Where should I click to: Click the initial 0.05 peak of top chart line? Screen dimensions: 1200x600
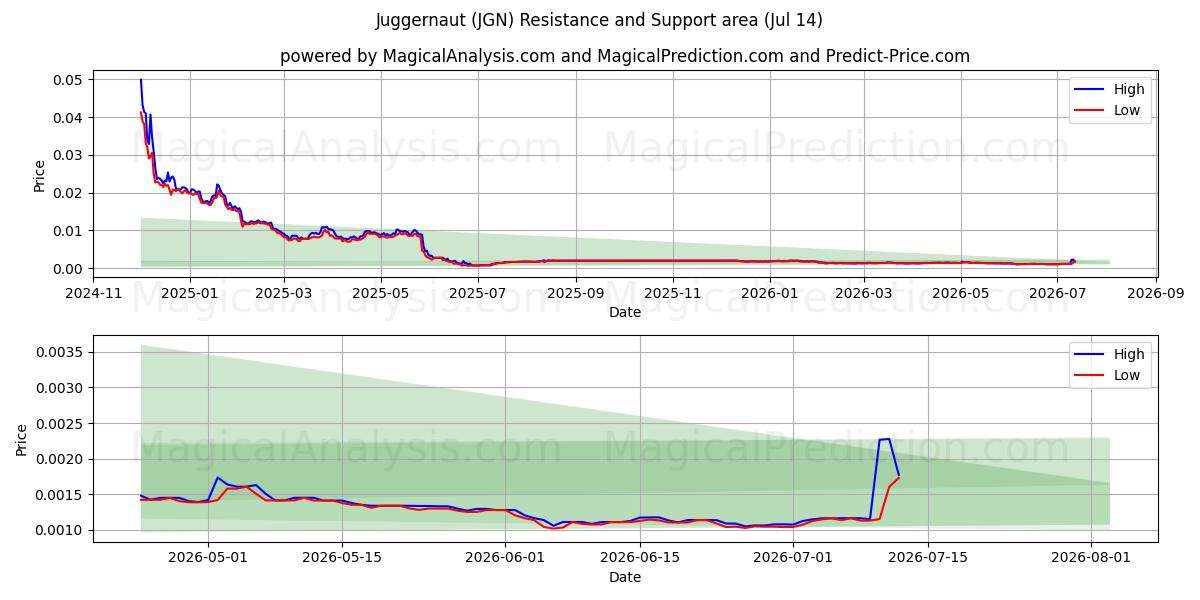tap(141, 80)
